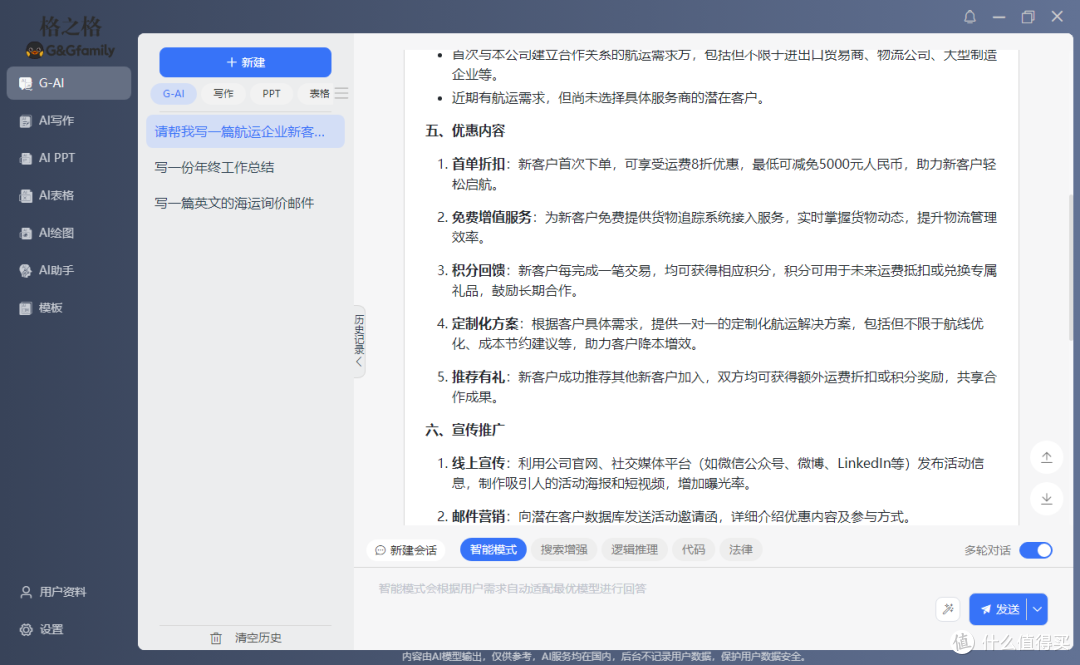Select the 写作 history filter tab
1080x665 pixels.
tap(223, 94)
